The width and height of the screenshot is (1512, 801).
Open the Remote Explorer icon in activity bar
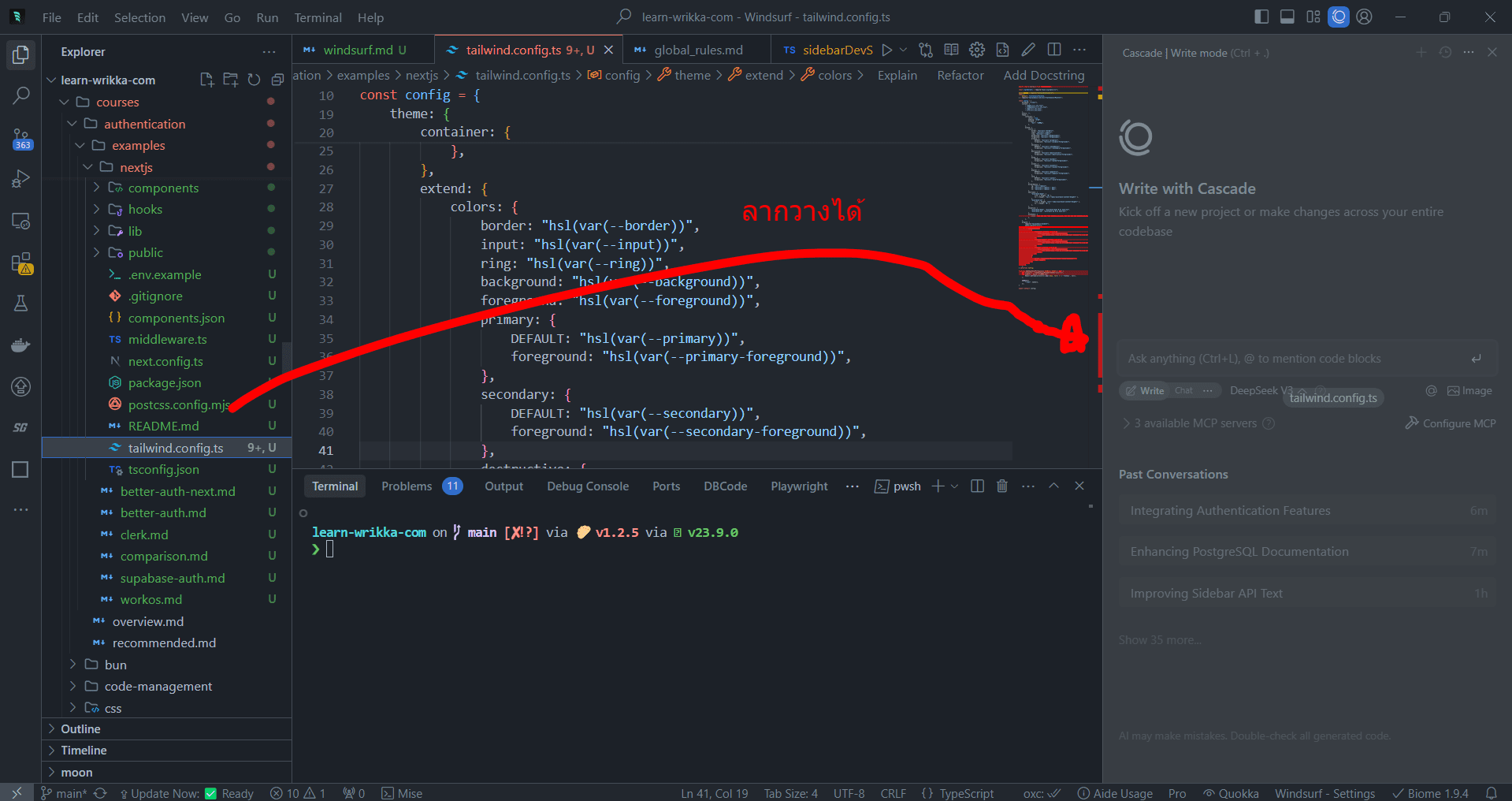tap(21, 222)
